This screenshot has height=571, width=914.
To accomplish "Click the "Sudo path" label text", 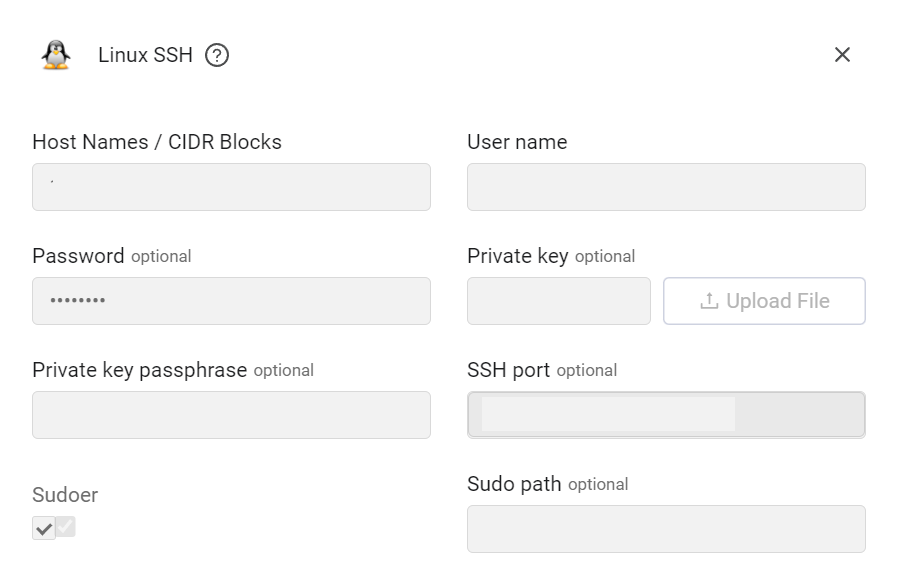I will point(514,484).
